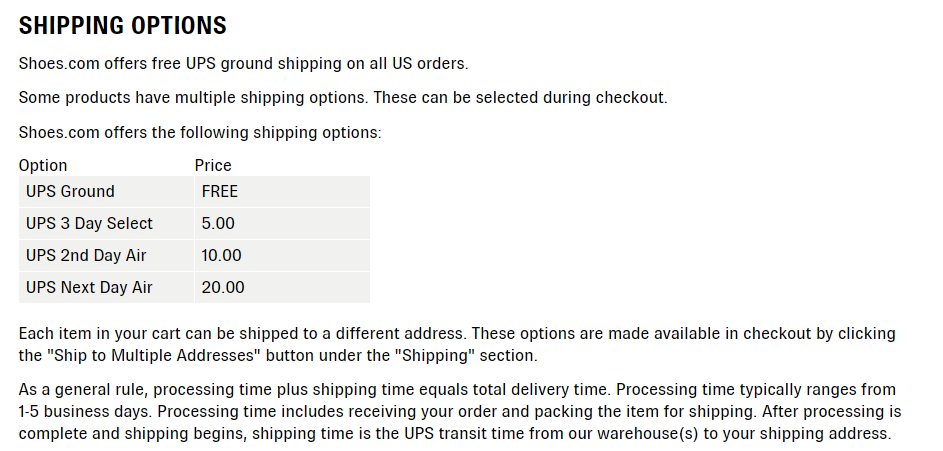This screenshot has height=451, width=943.
Task: Click the FREE price cell
Action: coord(282,192)
